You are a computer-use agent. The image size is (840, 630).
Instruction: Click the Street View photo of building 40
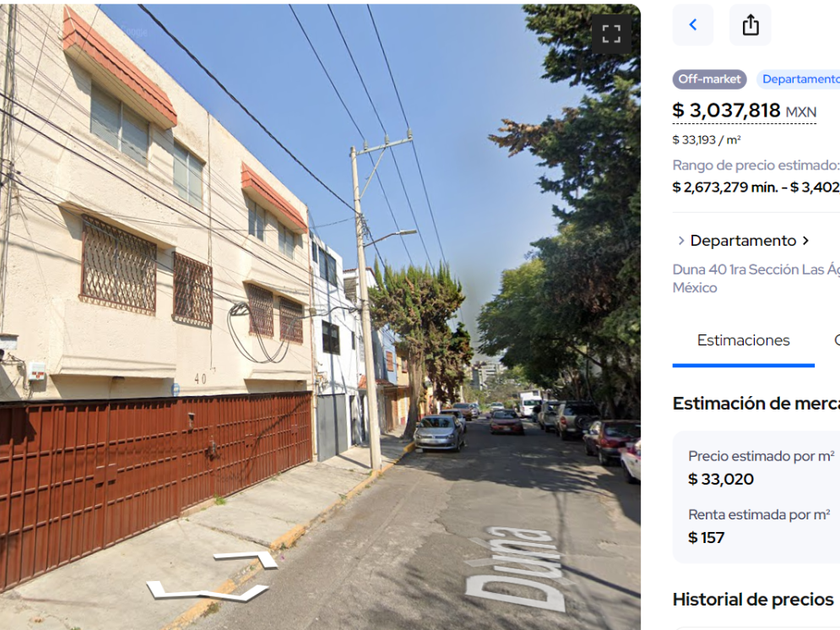click(x=320, y=316)
